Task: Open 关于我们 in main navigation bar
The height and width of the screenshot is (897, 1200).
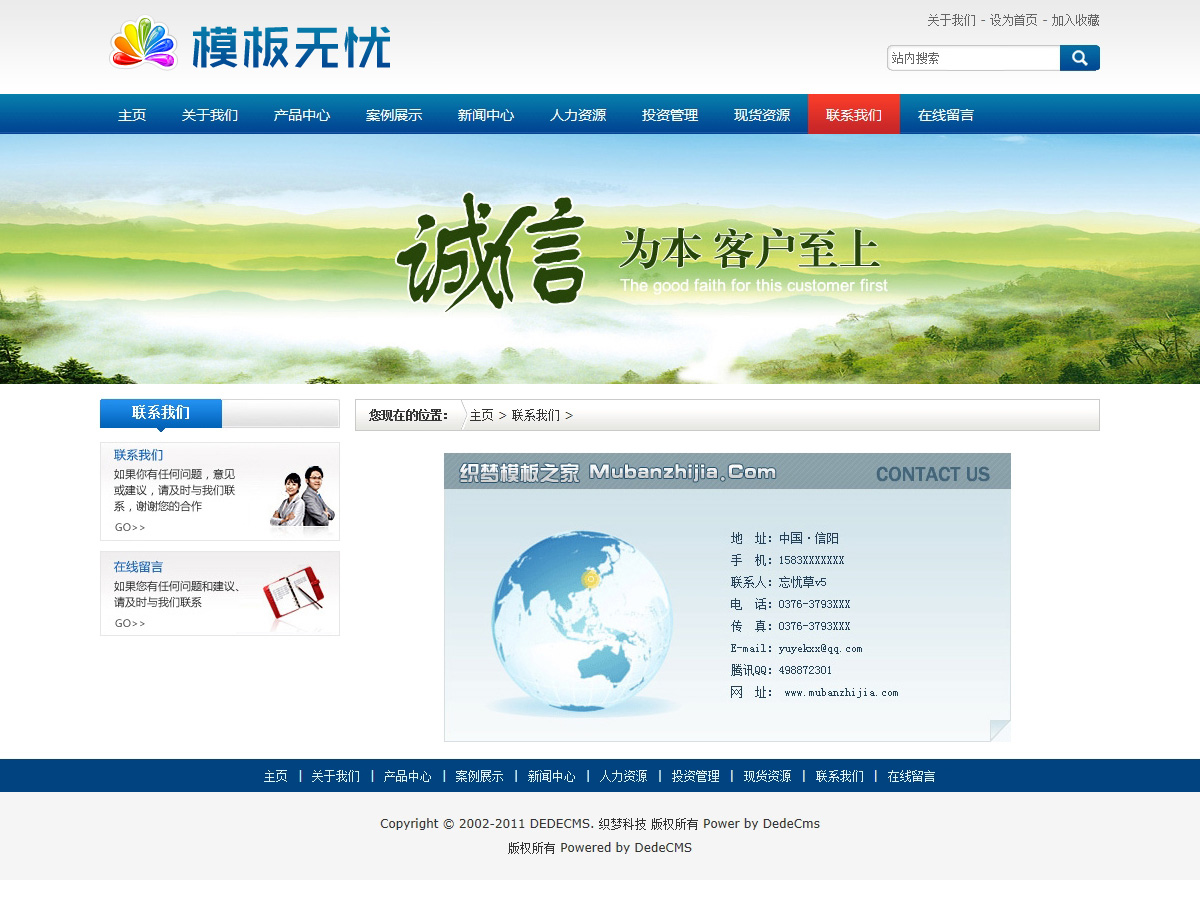Action: 210,115
